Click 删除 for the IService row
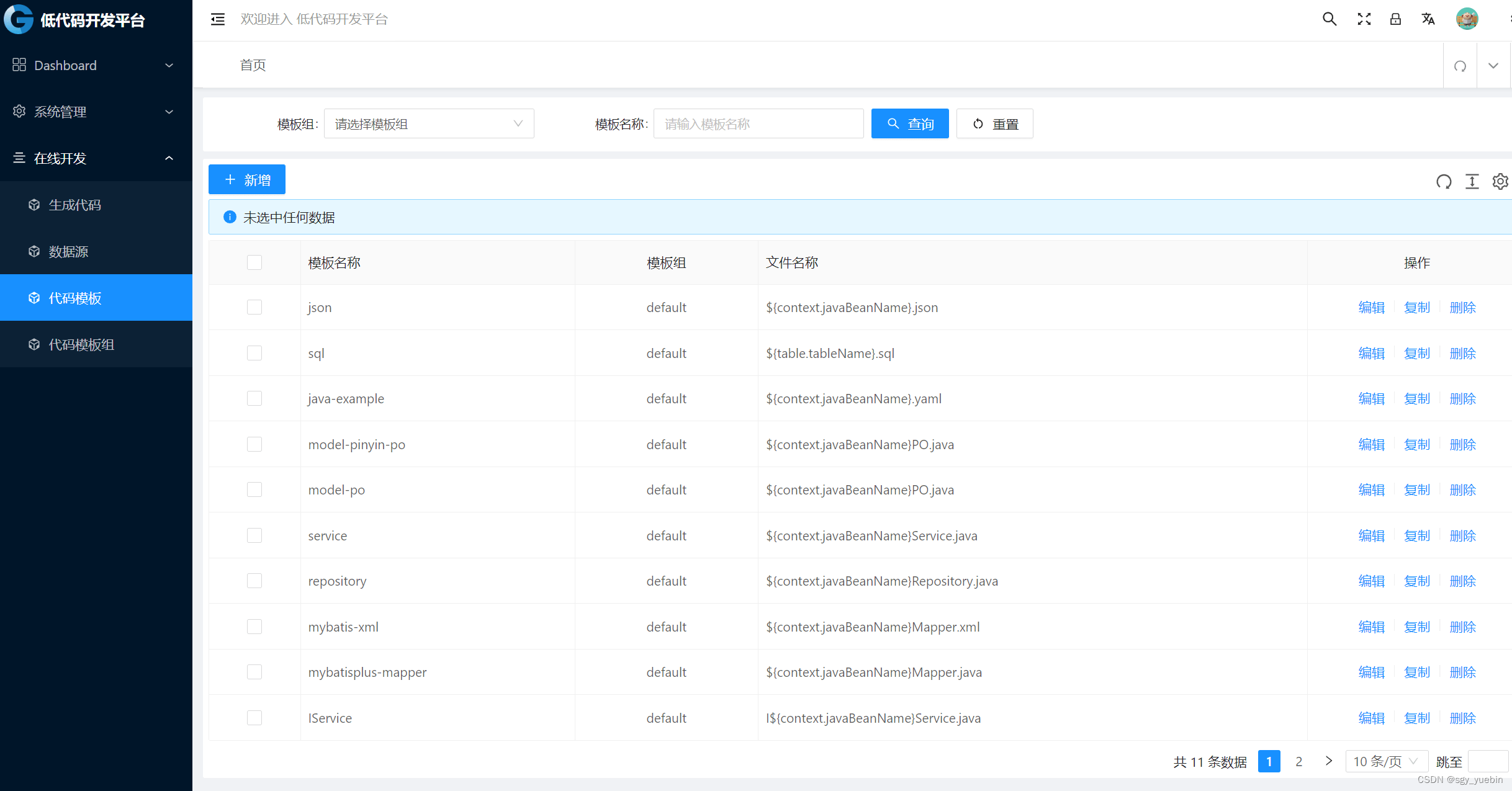Viewport: 1512px width, 791px height. click(x=1463, y=718)
